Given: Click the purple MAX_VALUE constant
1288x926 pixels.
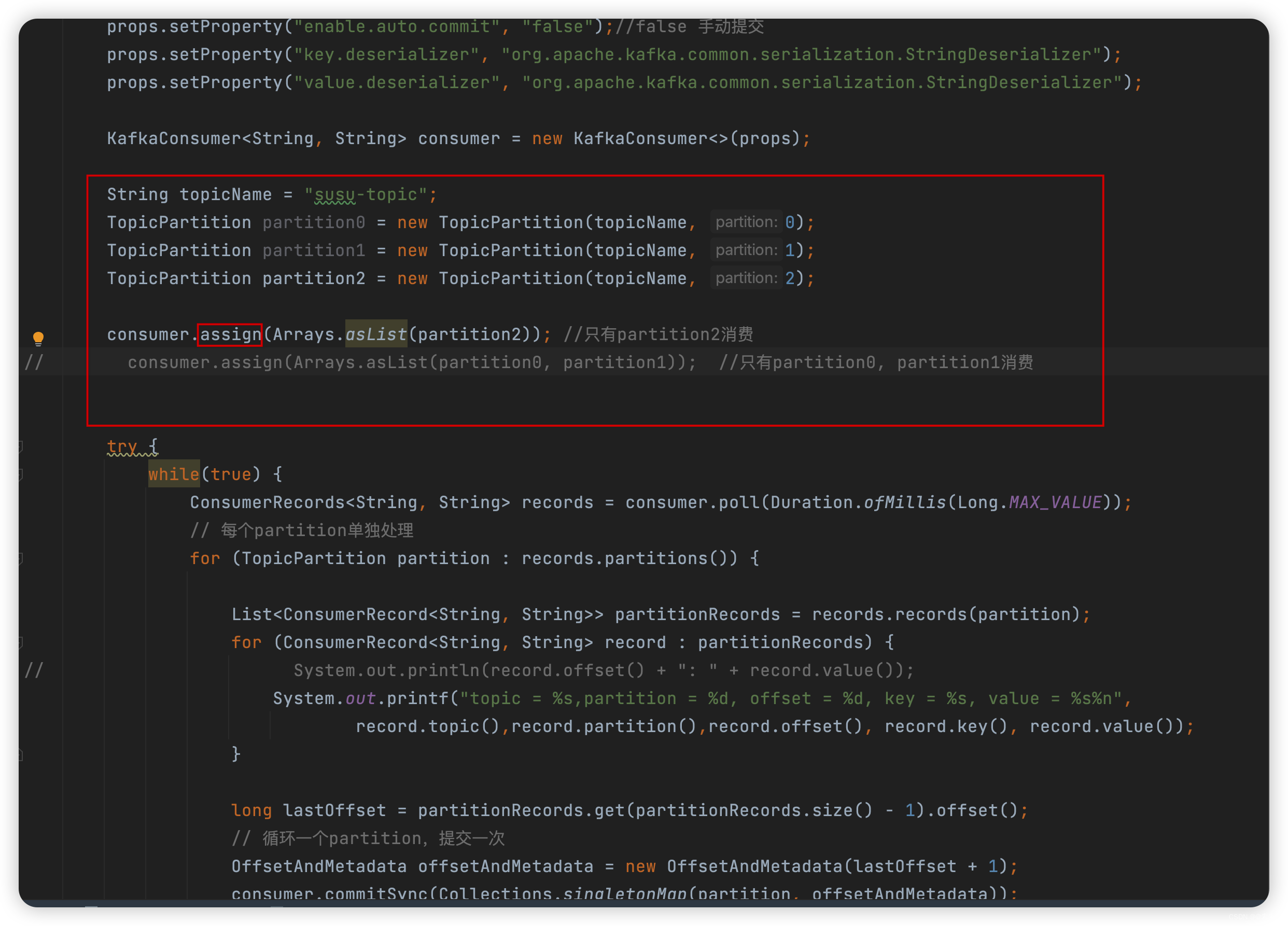Looking at the screenshot, I should pos(1055,502).
